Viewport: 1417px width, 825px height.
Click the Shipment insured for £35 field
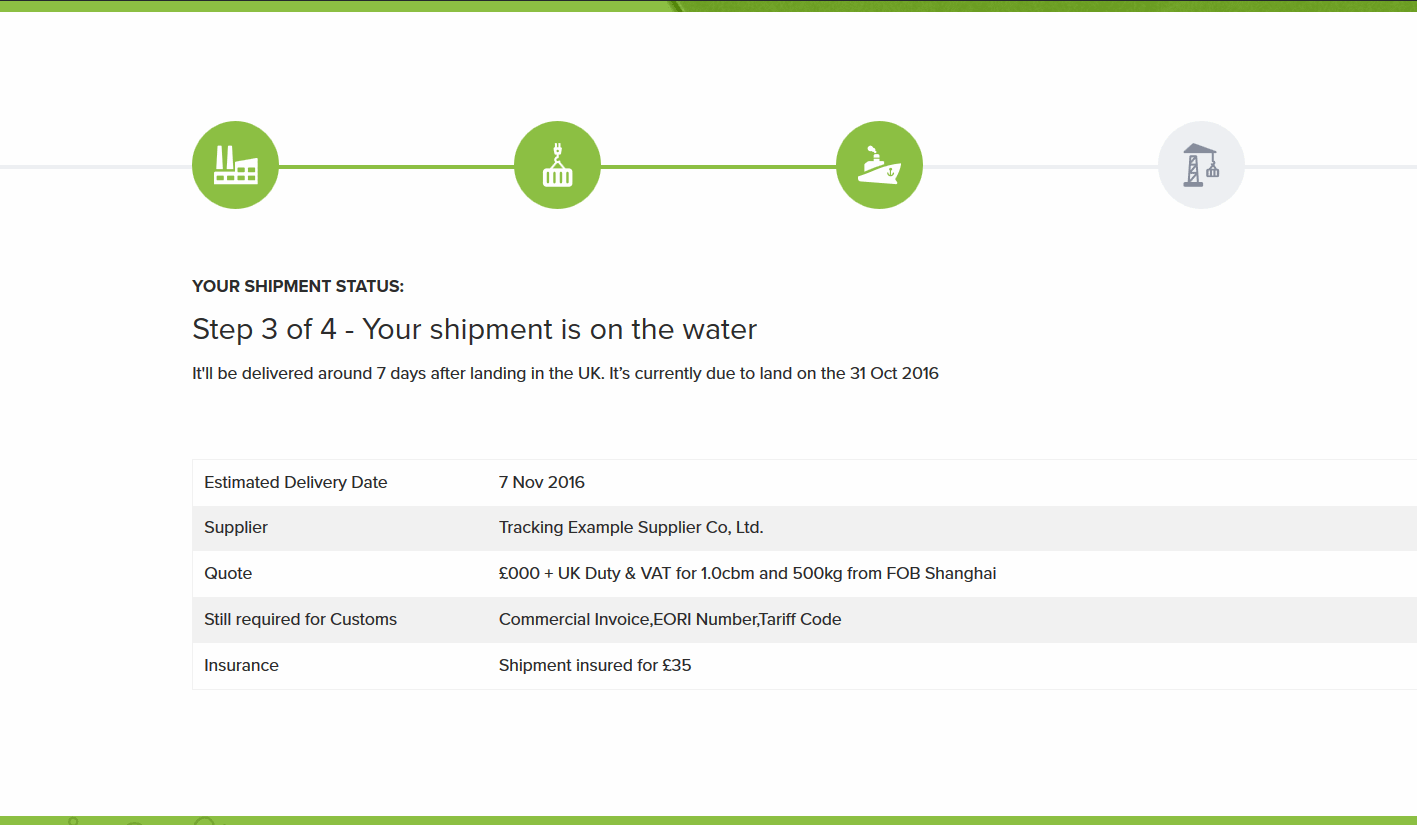click(594, 665)
